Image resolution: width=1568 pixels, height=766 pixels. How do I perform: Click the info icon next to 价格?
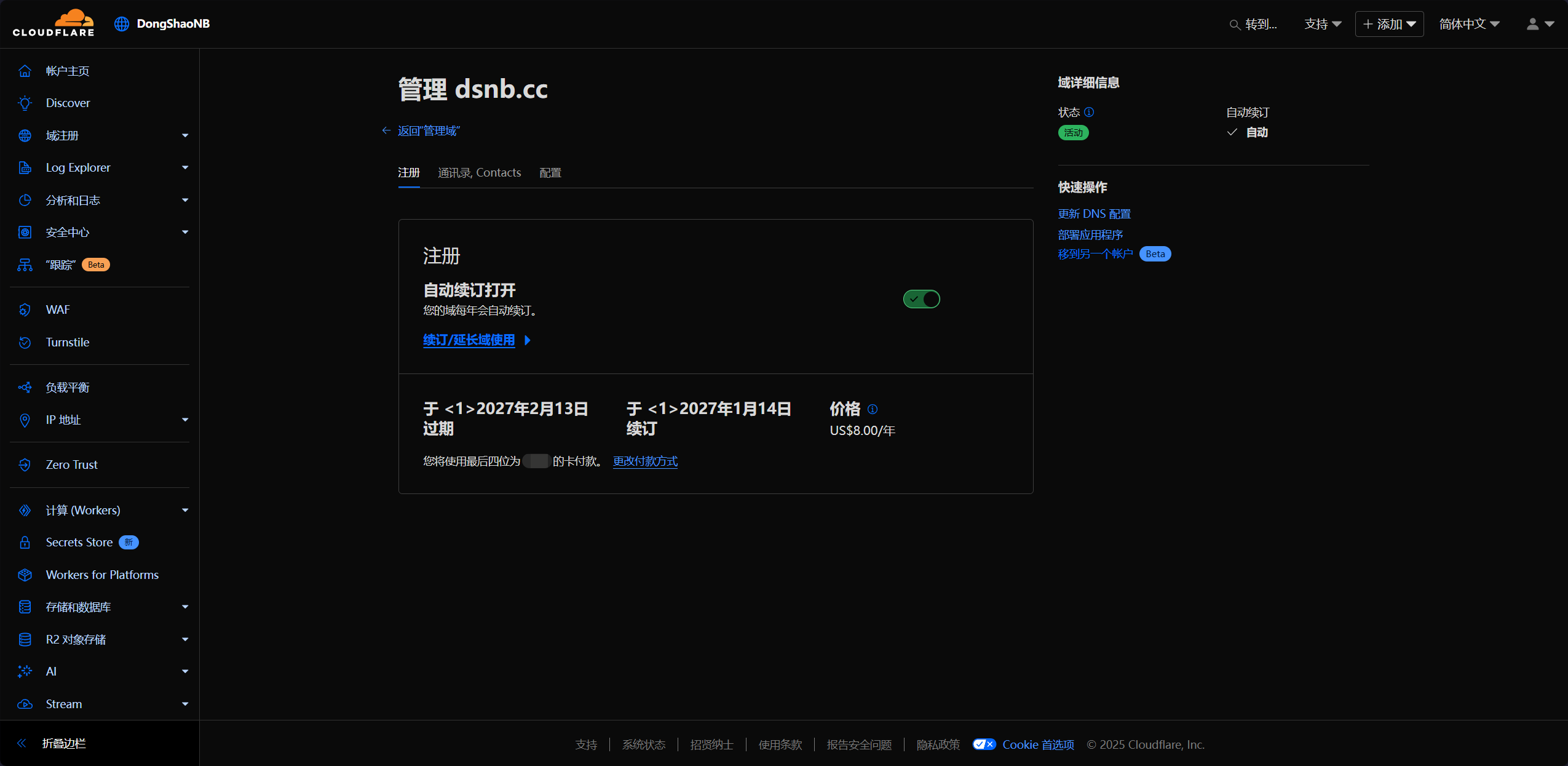872,409
